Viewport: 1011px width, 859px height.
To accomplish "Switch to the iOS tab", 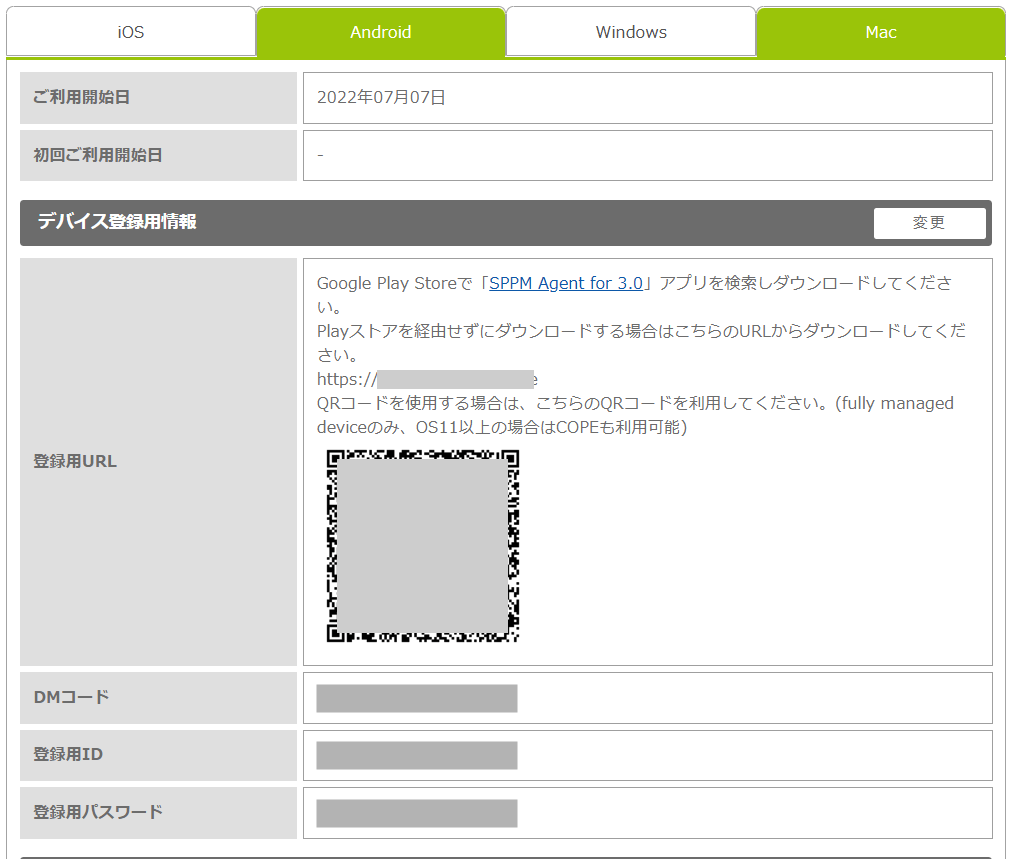I will (x=131, y=32).
